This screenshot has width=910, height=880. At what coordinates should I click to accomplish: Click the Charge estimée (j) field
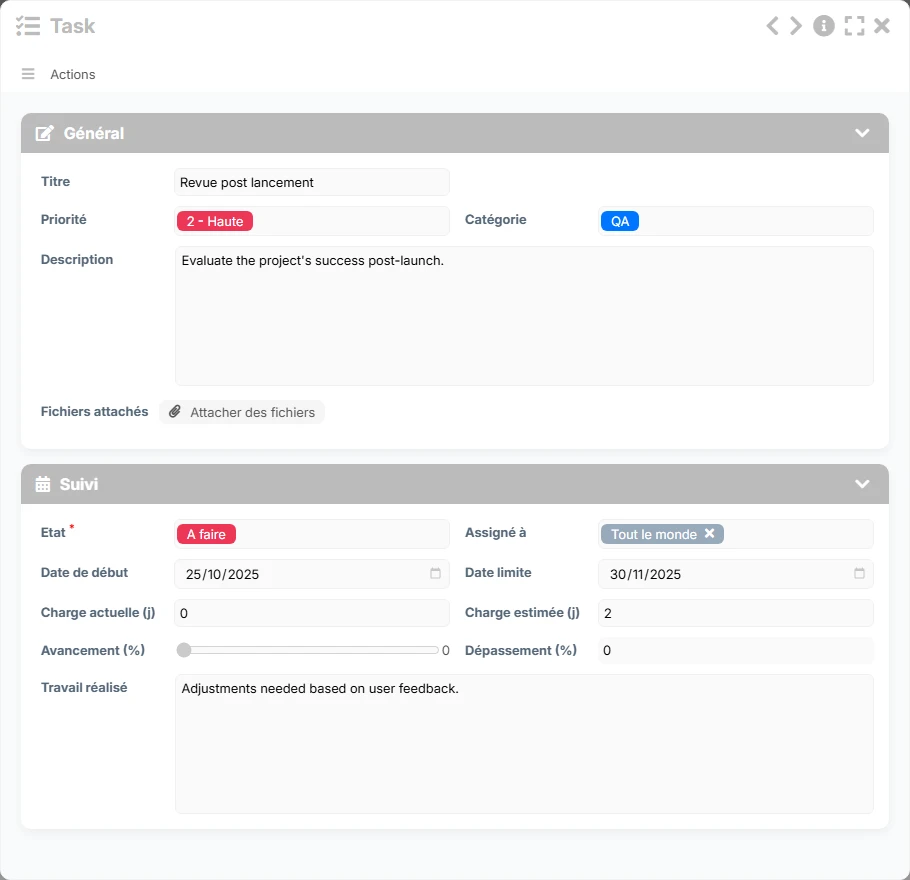(x=735, y=613)
